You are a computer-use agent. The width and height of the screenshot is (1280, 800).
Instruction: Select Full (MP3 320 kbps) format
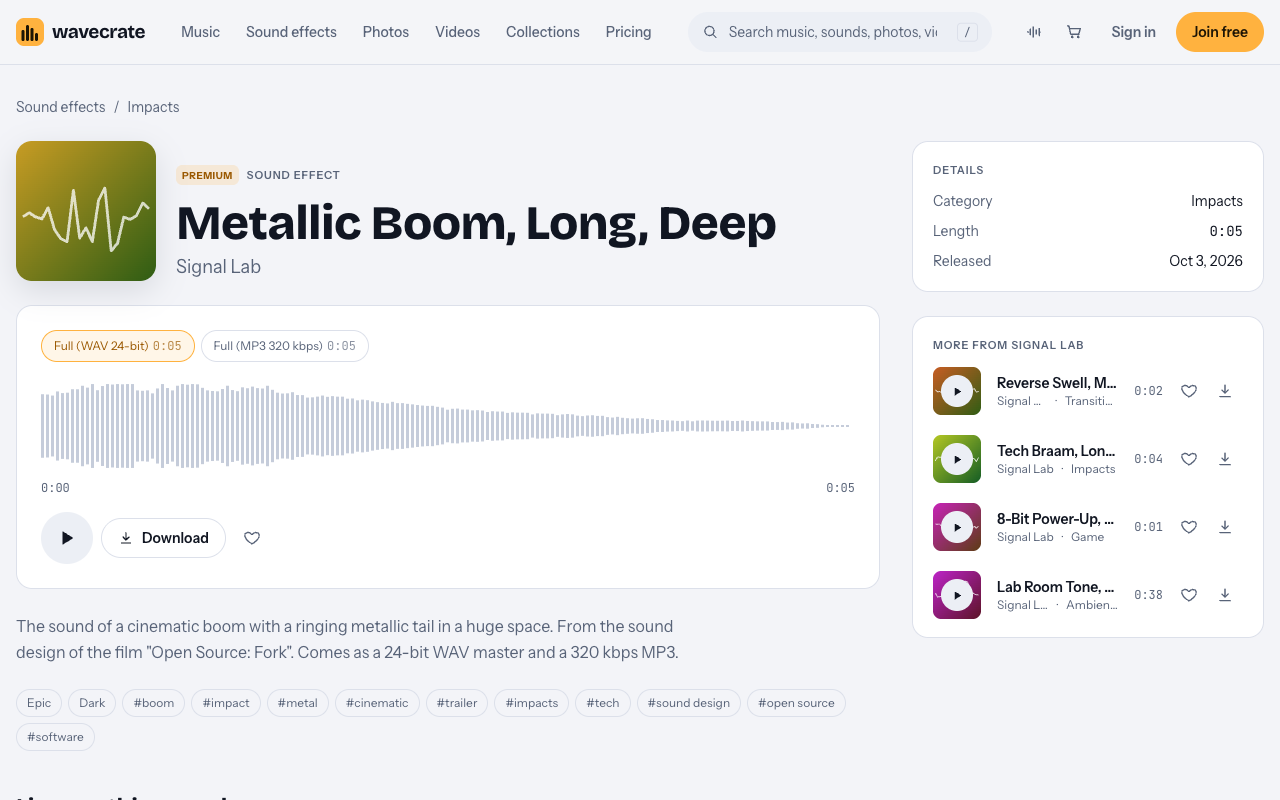[285, 346]
